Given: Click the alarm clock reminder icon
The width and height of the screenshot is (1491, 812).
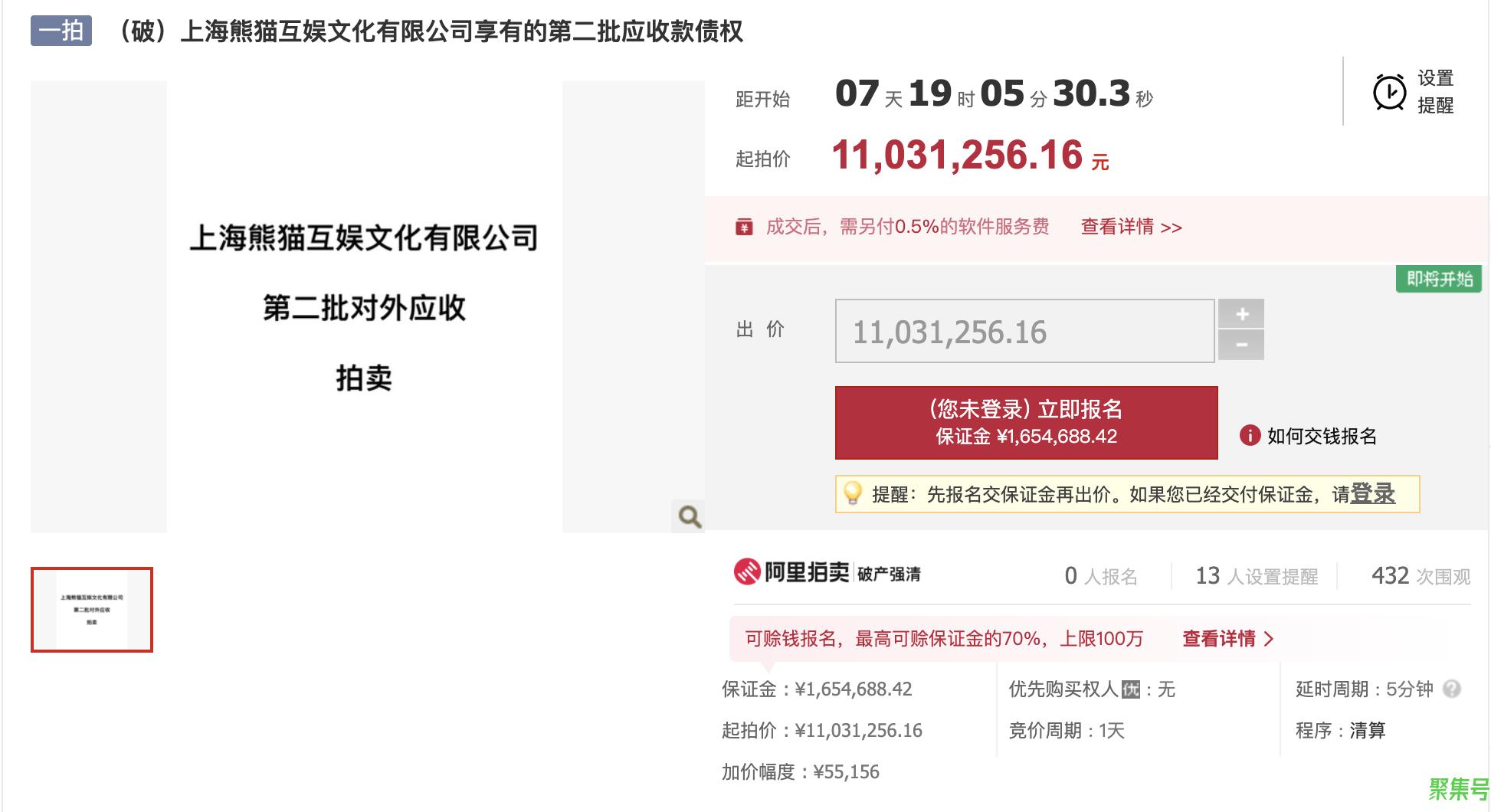Looking at the screenshot, I should [1389, 93].
